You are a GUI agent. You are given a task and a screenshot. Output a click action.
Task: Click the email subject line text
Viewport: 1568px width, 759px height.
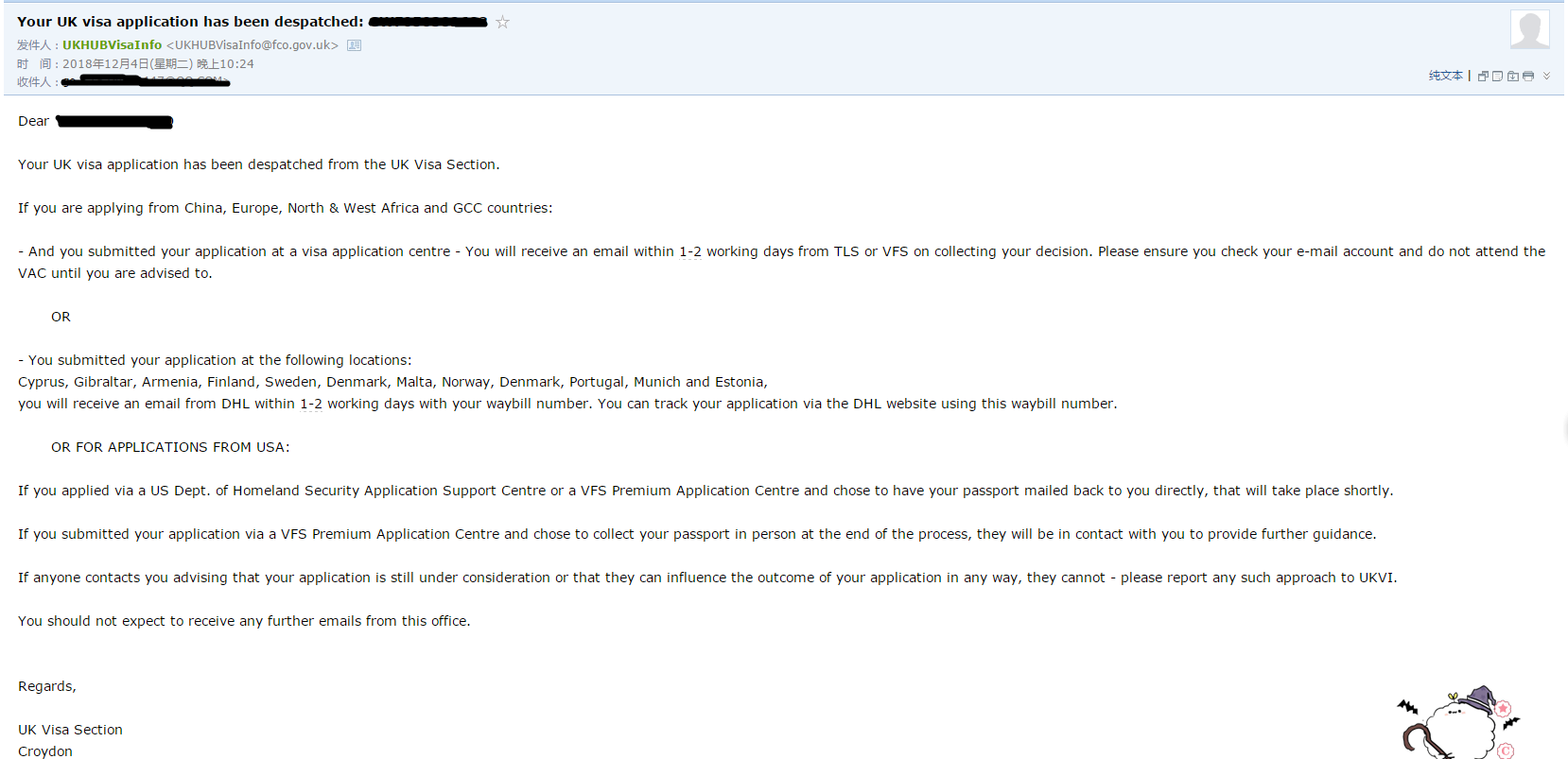point(189,22)
